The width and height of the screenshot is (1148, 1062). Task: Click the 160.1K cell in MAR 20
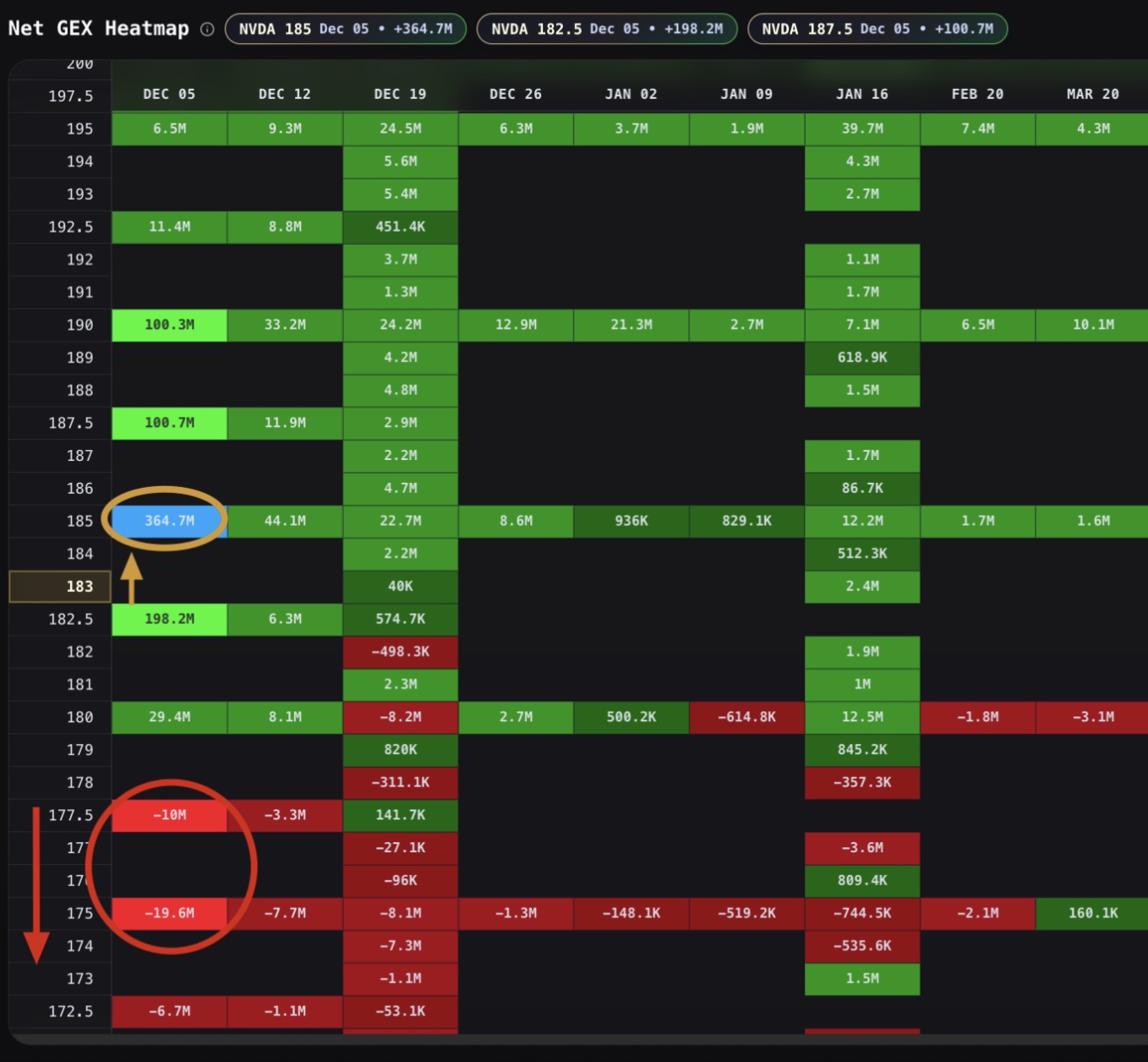[1093, 913]
